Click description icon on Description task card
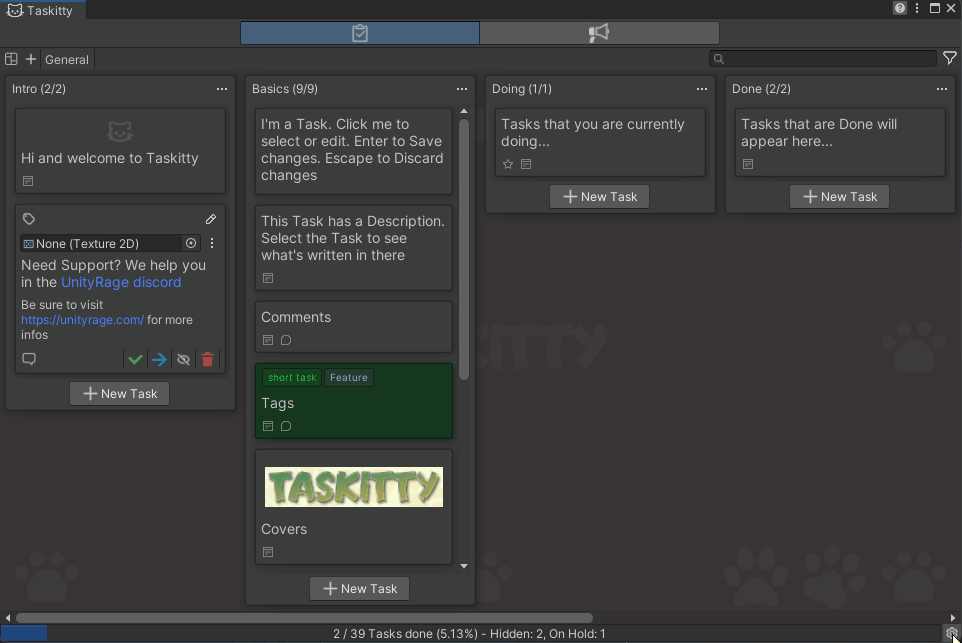 (267, 278)
